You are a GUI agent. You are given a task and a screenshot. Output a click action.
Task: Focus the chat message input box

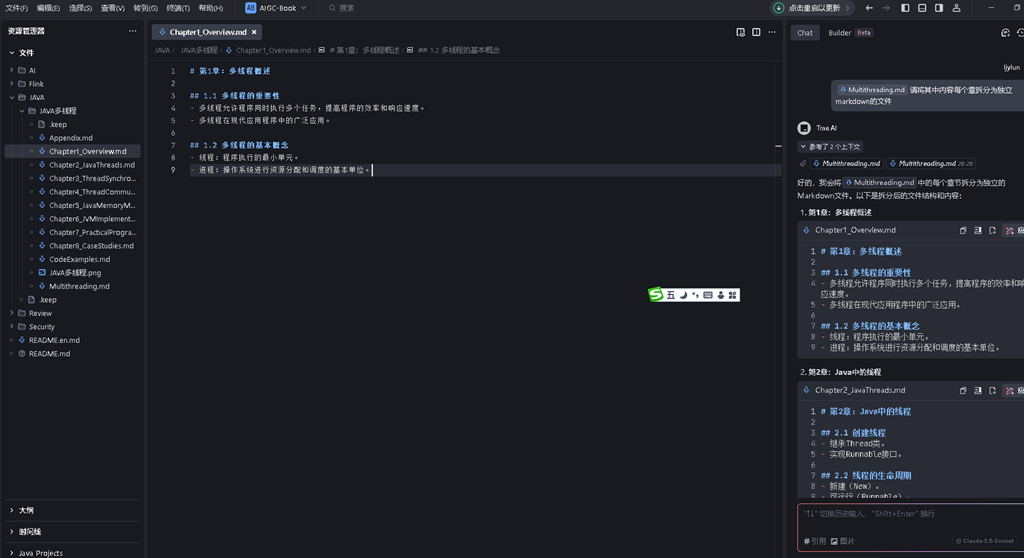point(910,520)
